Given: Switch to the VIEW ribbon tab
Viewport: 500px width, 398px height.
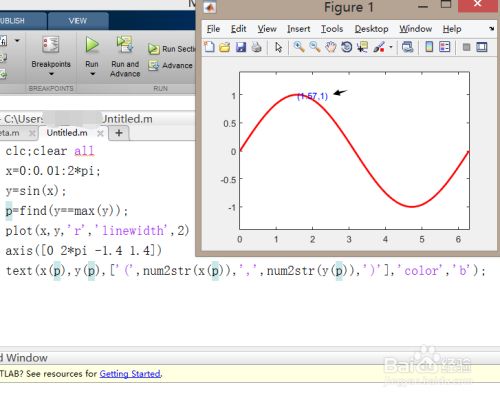Looking at the screenshot, I should point(78,21).
